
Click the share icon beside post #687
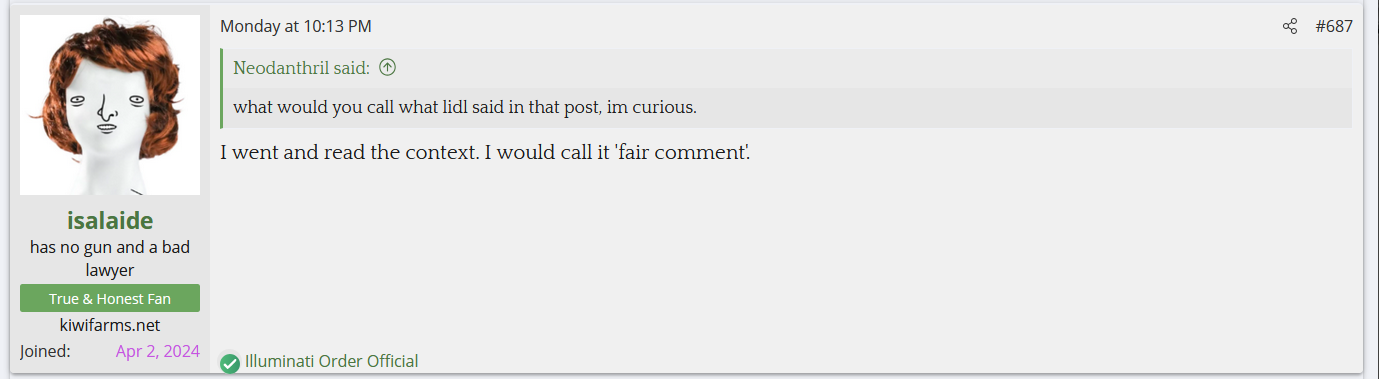coord(1290,26)
